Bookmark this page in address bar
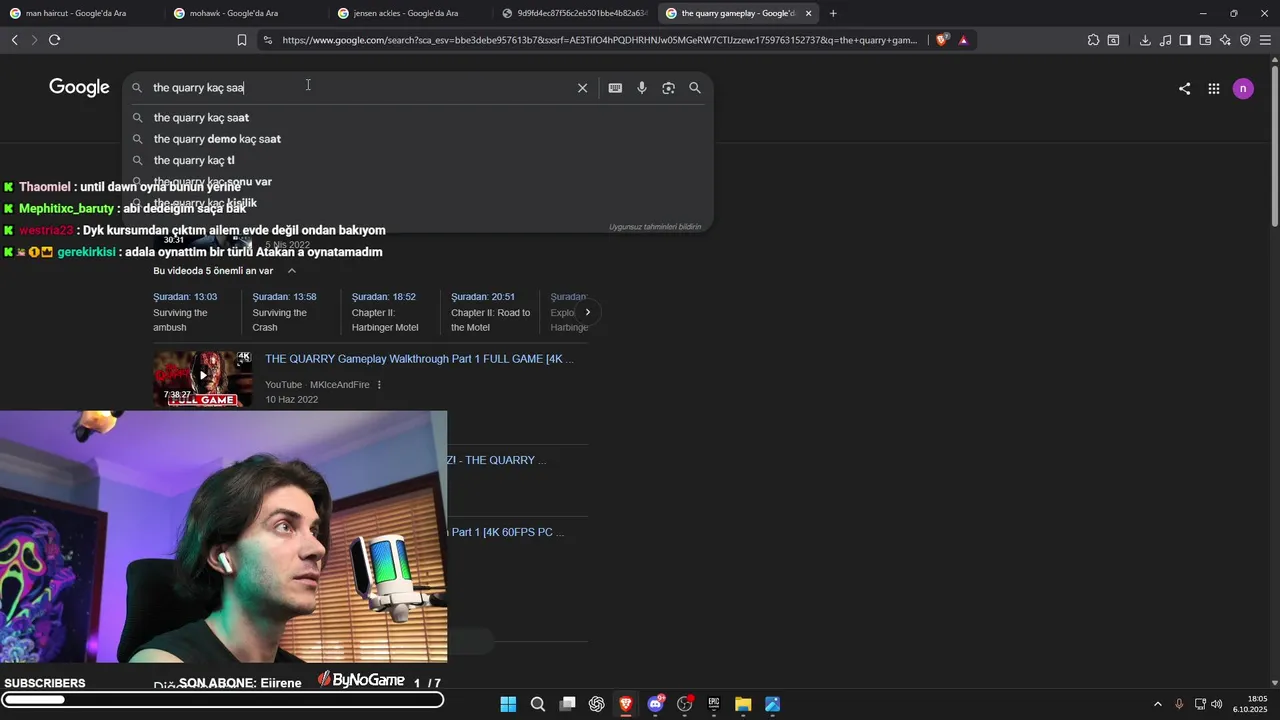Image resolution: width=1280 pixels, height=720 pixels. point(242,40)
